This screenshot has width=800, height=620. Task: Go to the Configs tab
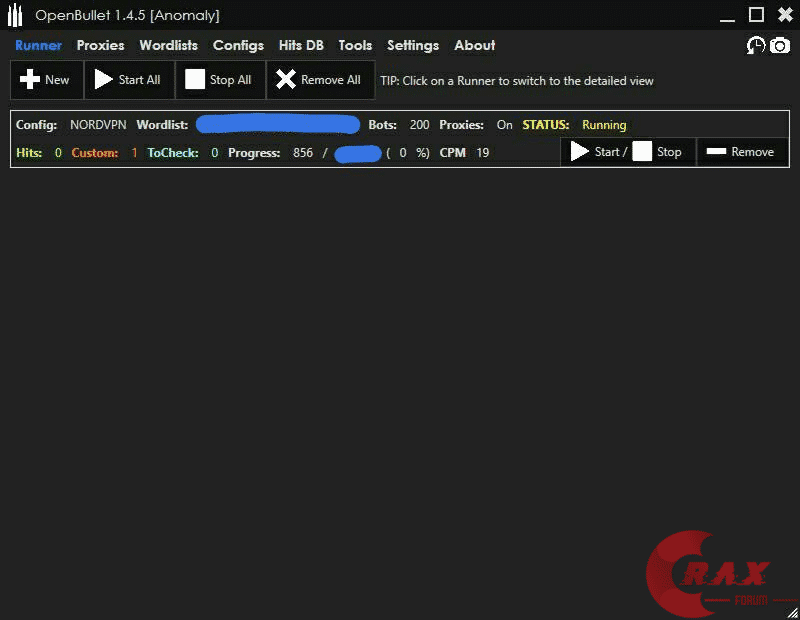(x=238, y=46)
